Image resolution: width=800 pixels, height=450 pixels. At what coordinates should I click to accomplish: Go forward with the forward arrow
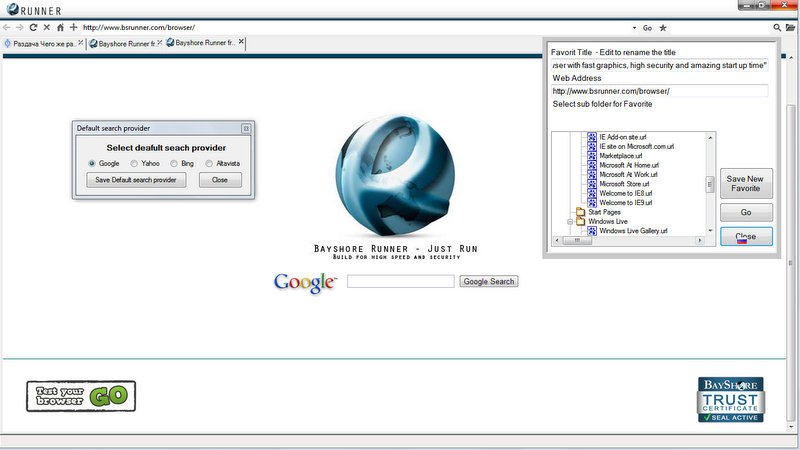pos(19,28)
